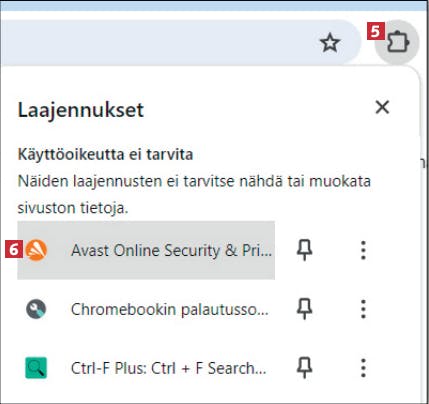Open Ctrl-F Plus: Ctrl + F Search extension
Viewport: 429px width, 404px height.
146,368
